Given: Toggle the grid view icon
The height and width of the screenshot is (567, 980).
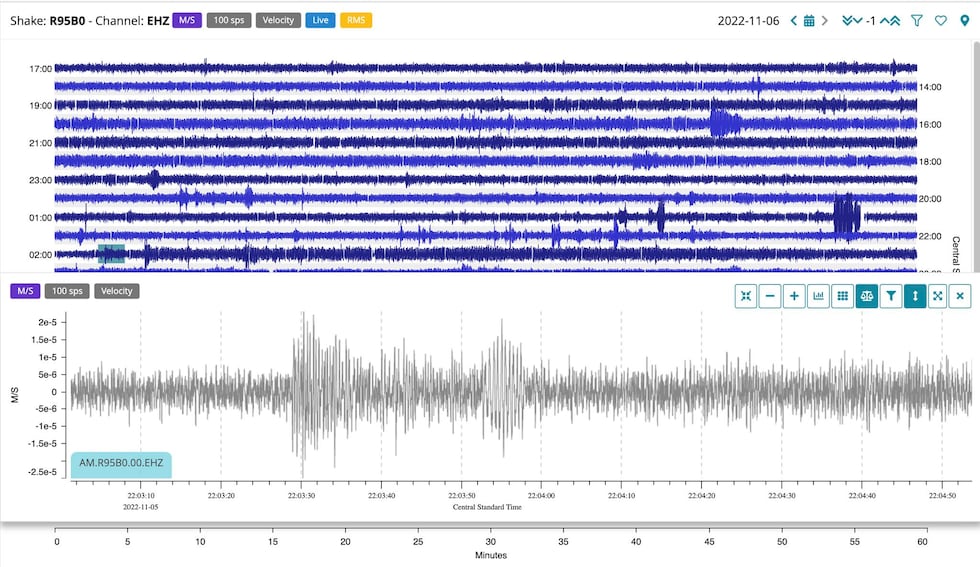Looking at the screenshot, I should click(x=842, y=296).
